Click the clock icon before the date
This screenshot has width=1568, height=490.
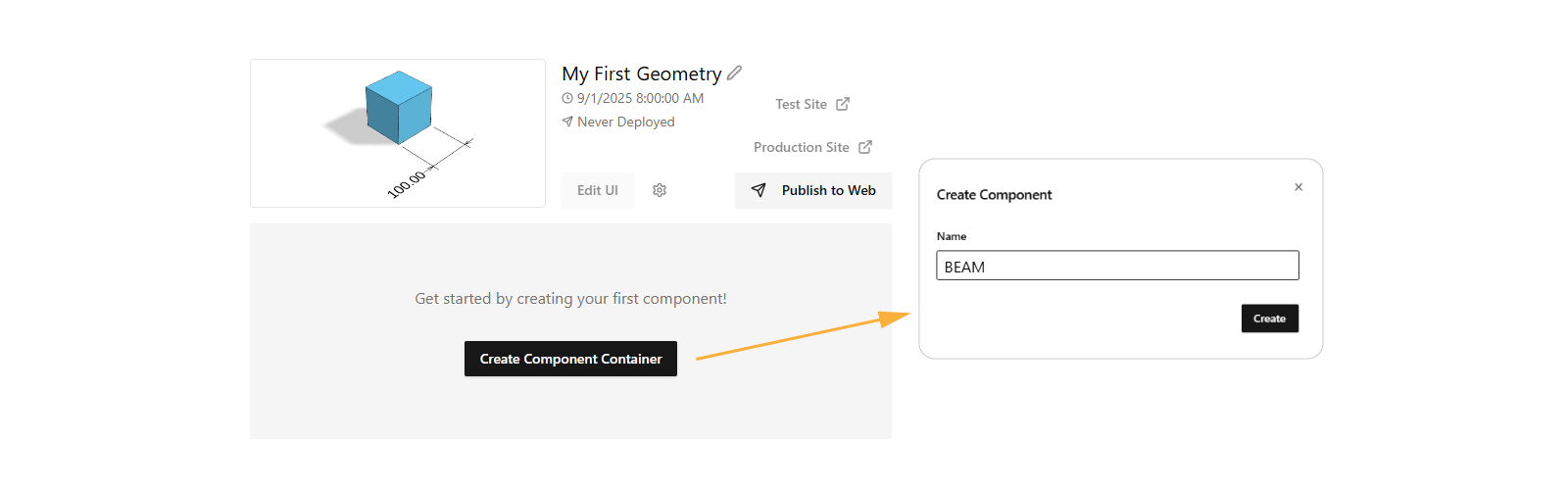click(566, 98)
